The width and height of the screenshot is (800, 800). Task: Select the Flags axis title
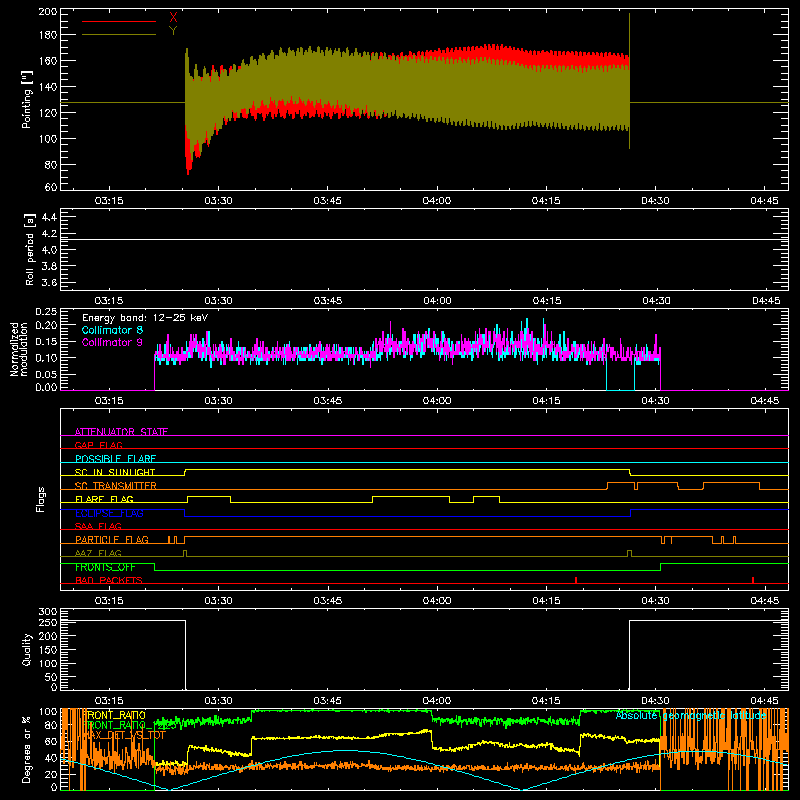pos(40,499)
